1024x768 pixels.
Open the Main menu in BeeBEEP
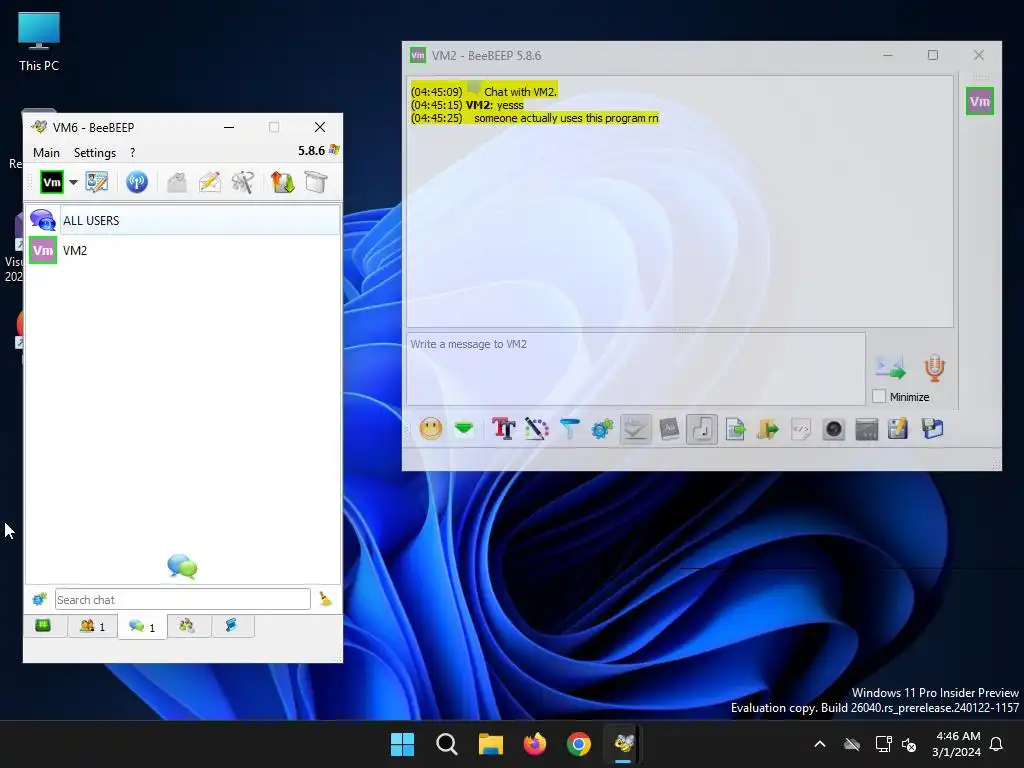(46, 152)
